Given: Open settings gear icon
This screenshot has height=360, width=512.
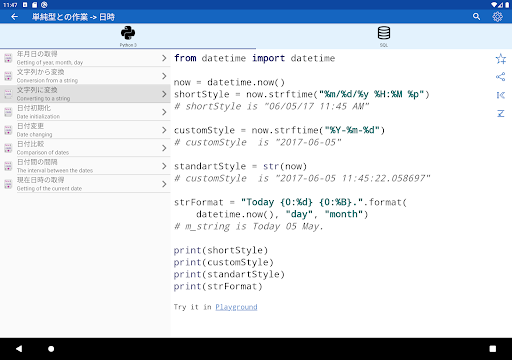Looking at the screenshot, I should point(497,17).
